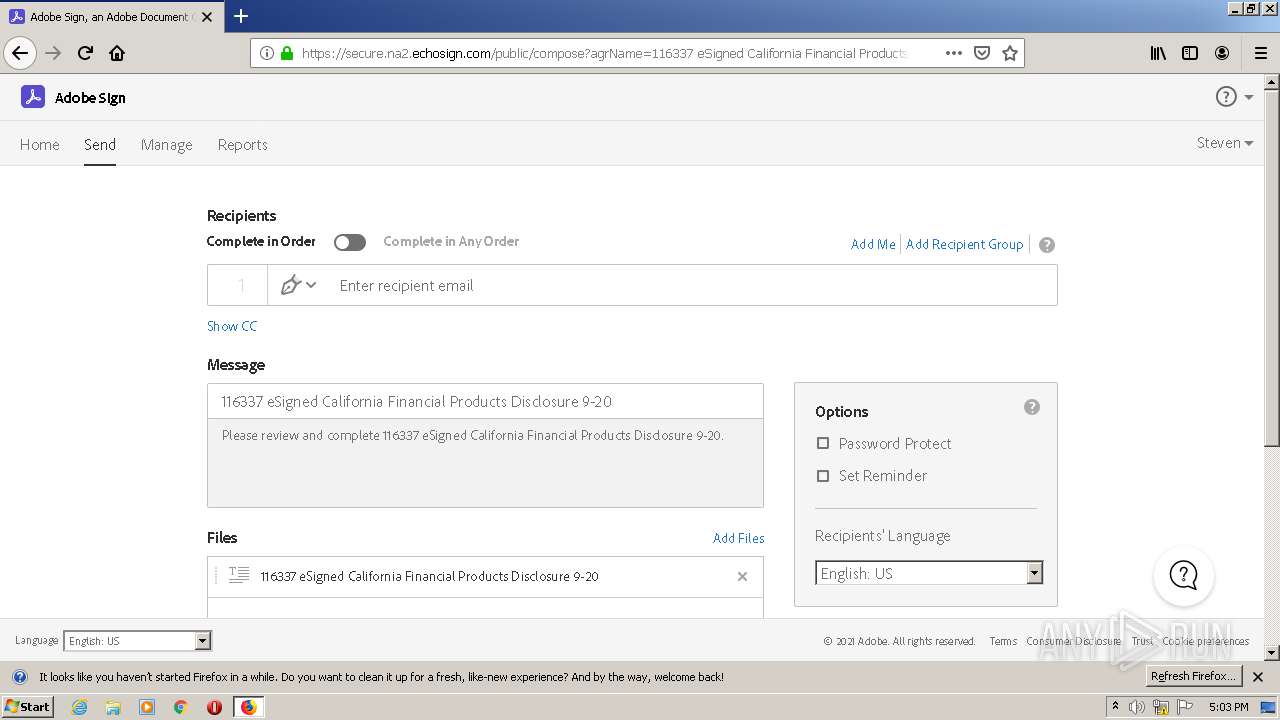Click Add Me link
This screenshot has width=1280, height=720.
(873, 244)
